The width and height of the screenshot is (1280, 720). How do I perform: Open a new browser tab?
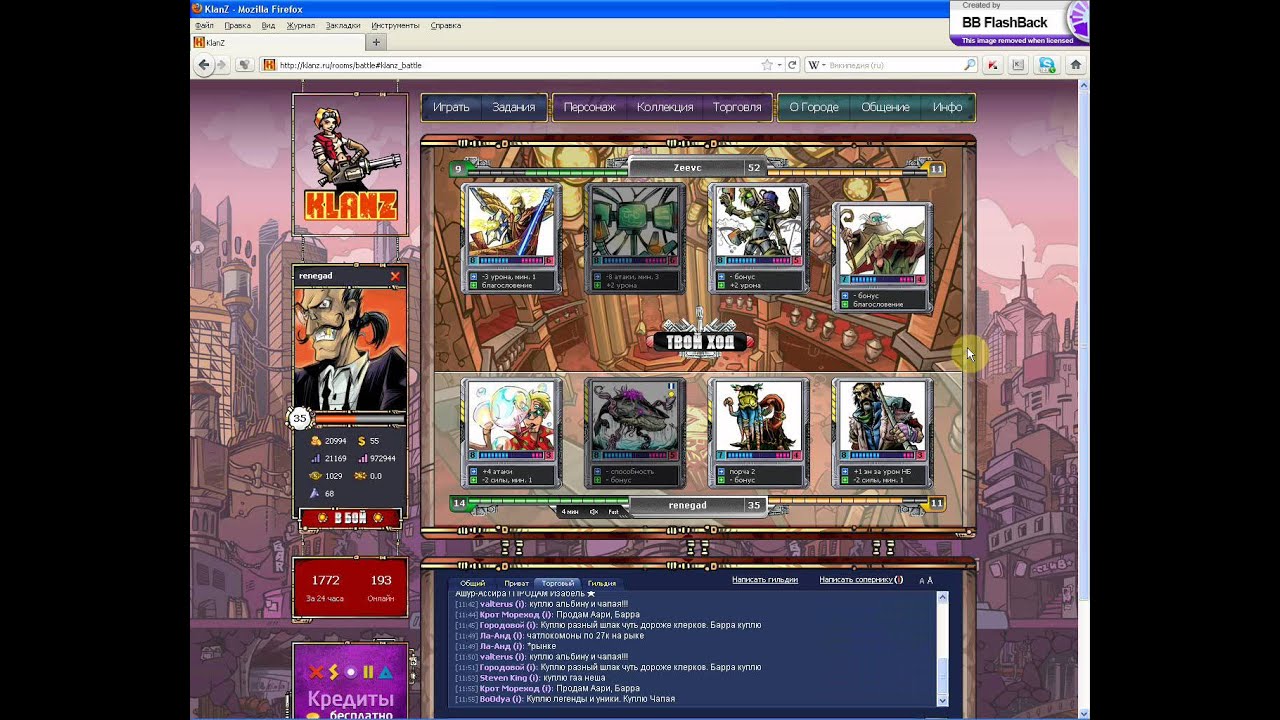click(376, 42)
